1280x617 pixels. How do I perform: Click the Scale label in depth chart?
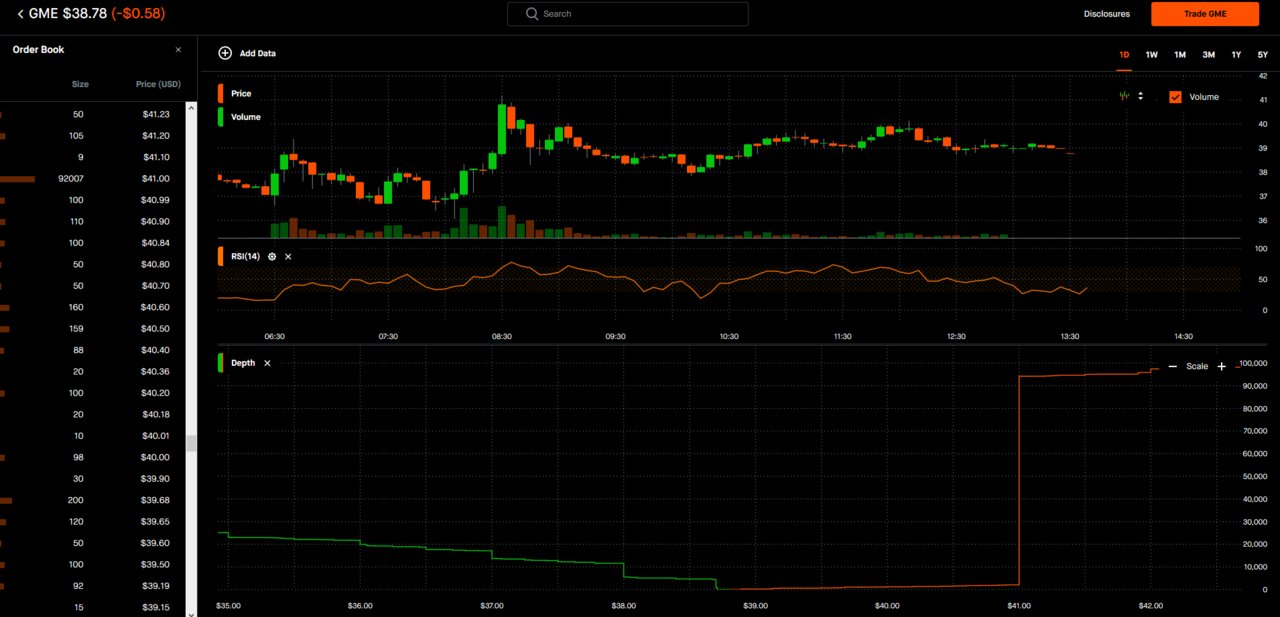[1197, 367]
